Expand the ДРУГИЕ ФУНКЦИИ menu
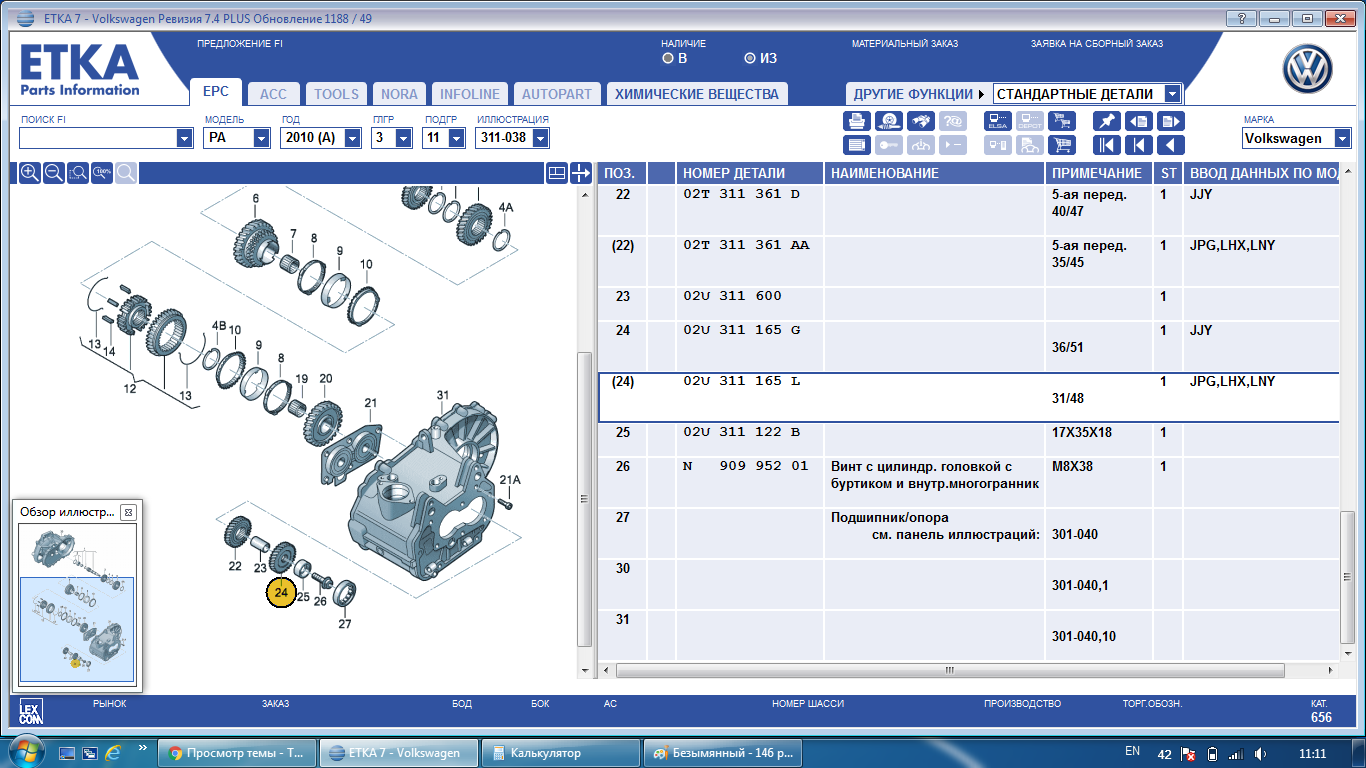Image resolution: width=1366 pixels, height=768 pixels. [x=919, y=94]
